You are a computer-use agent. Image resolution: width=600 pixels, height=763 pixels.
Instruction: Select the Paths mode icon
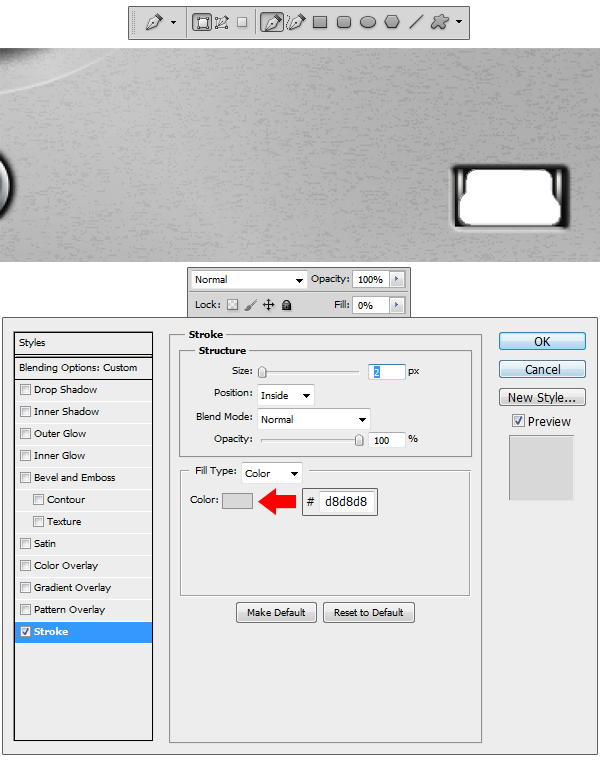point(221,22)
